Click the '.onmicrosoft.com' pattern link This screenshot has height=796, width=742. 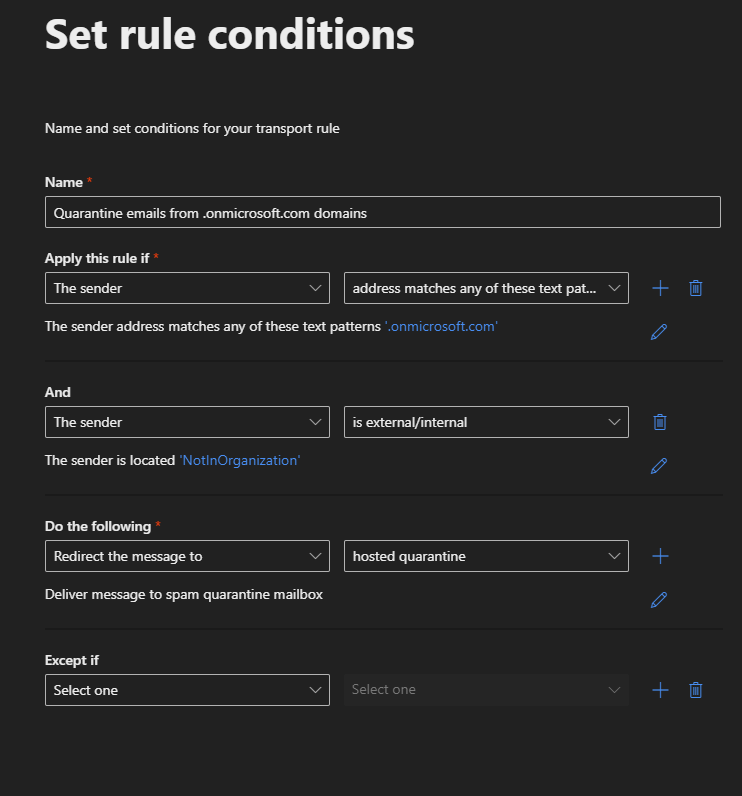pyautogui.click(x=441, y=326)
